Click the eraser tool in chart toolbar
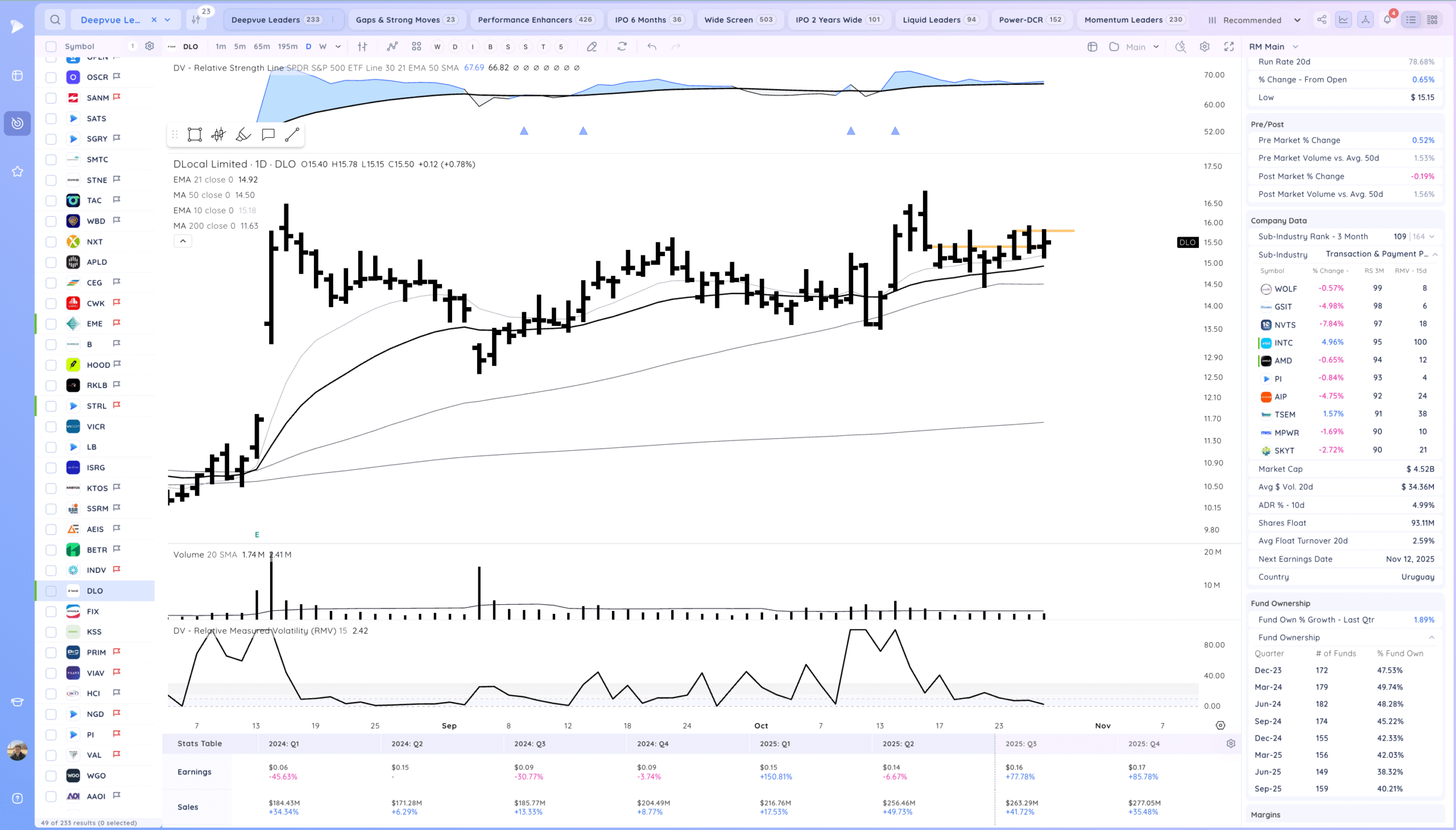 [x=592, y=47]
